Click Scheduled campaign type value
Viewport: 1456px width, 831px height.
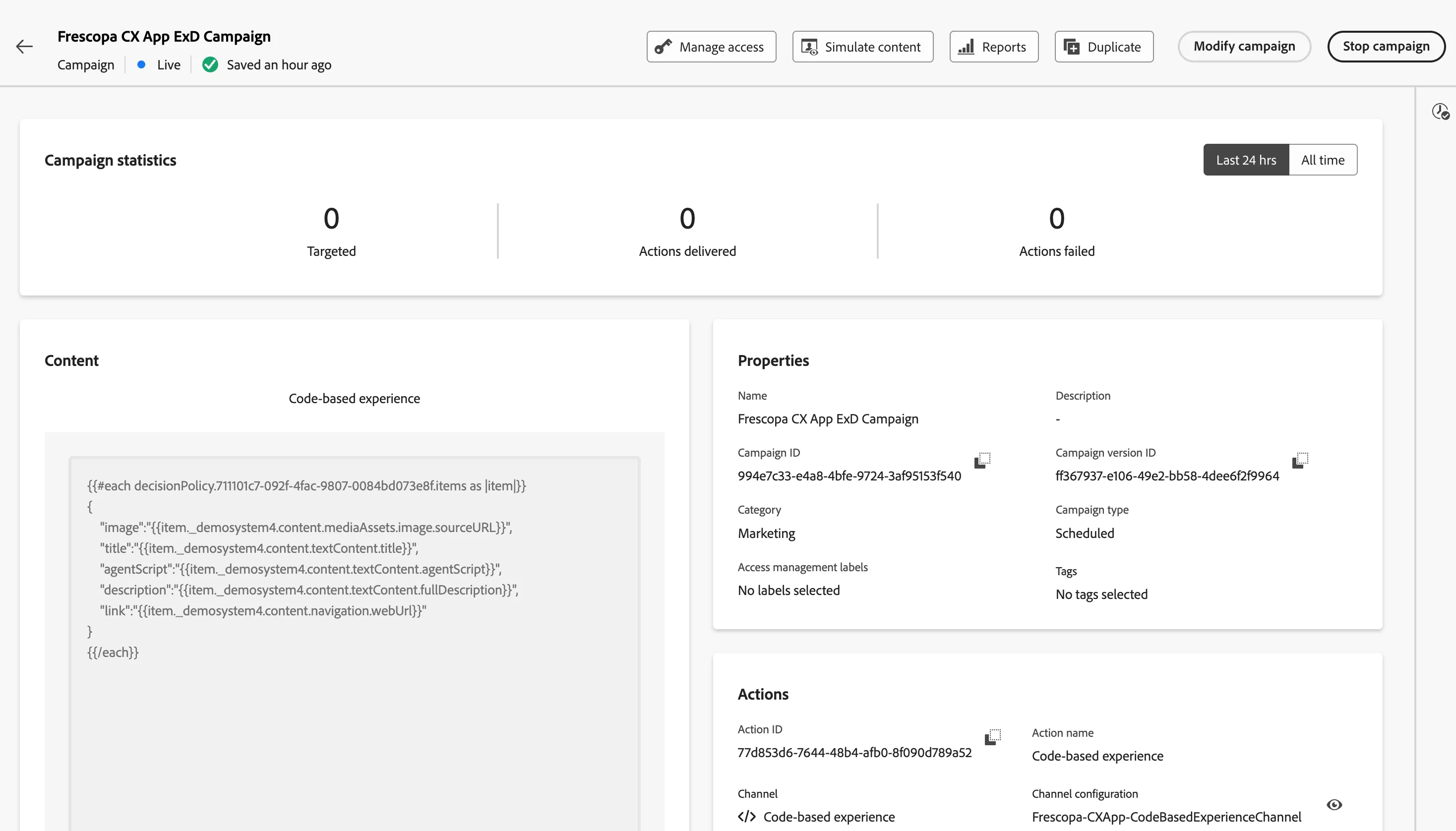coord(1085,533)
